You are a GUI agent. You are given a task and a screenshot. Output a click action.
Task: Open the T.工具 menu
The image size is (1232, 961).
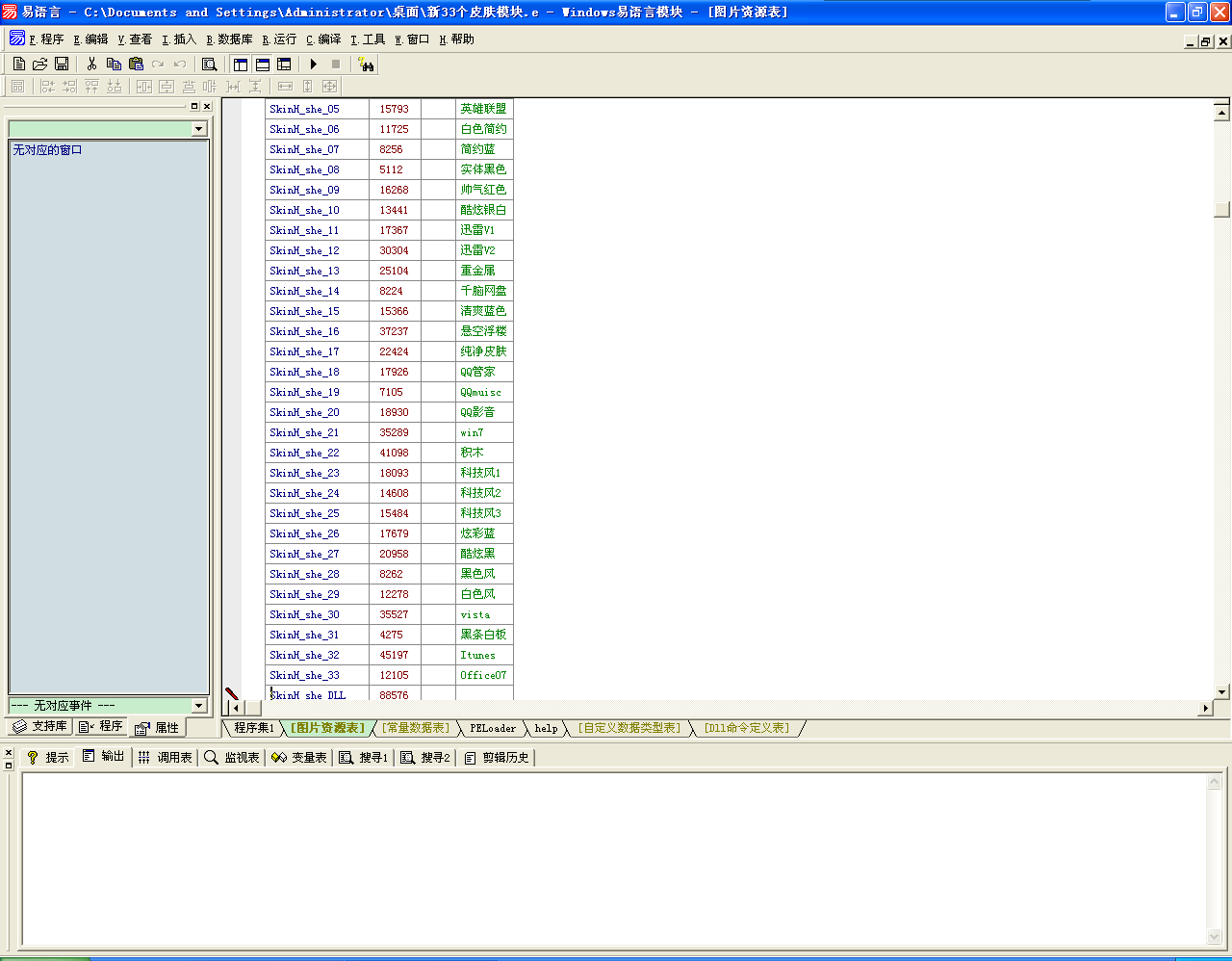point(369,39)
